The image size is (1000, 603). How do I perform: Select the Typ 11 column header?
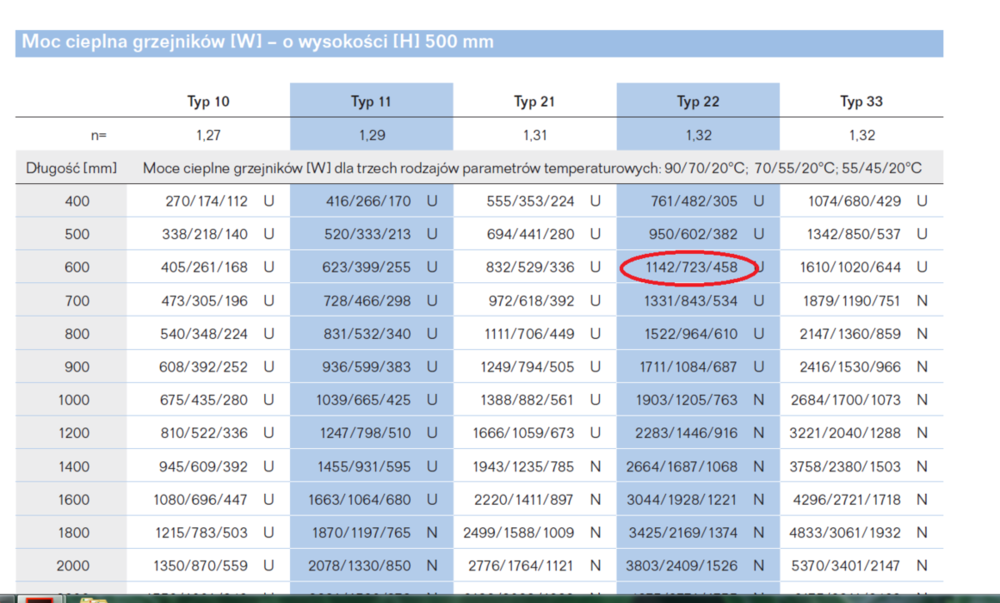371,102
